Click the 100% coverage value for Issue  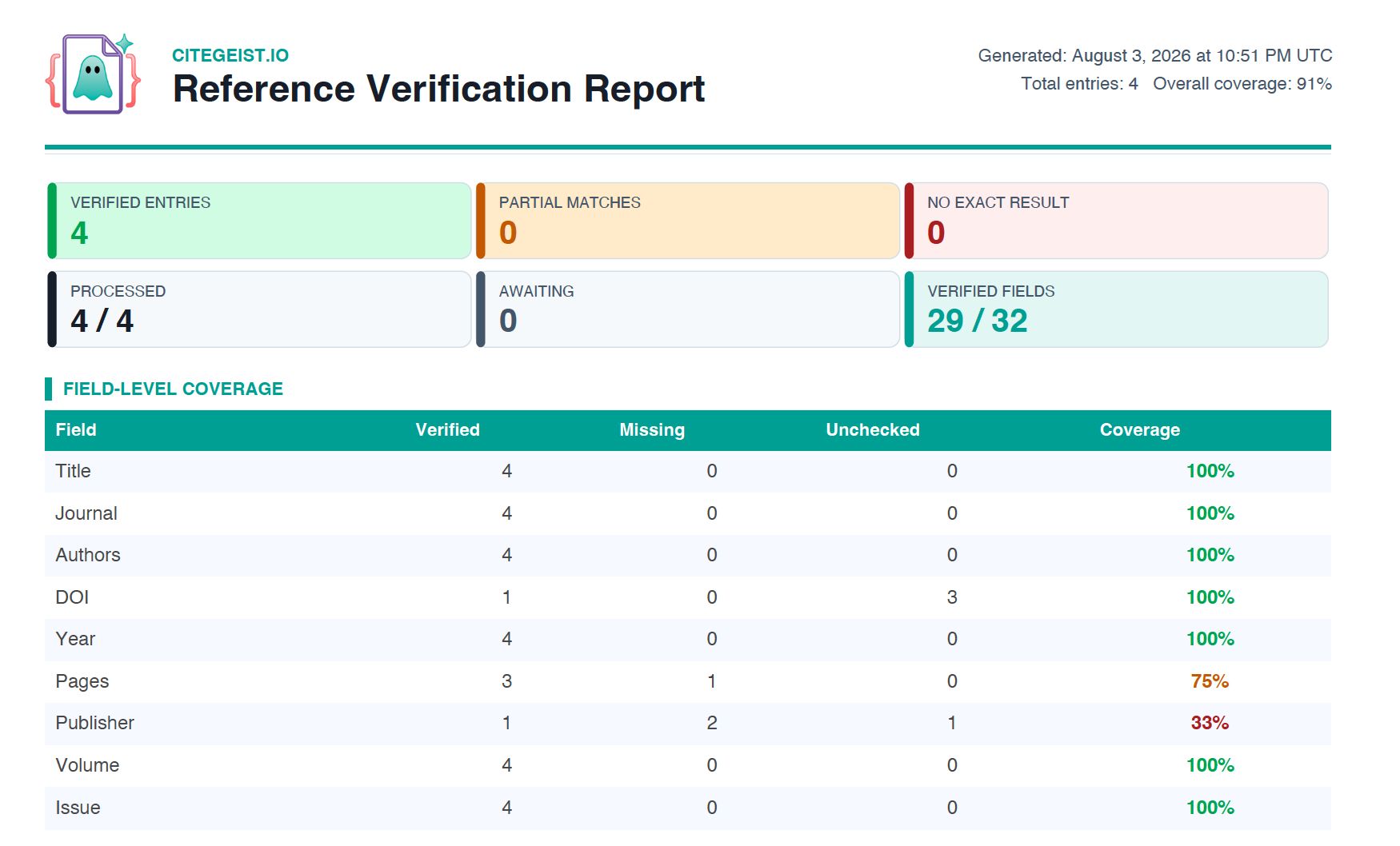[1210, 808]
